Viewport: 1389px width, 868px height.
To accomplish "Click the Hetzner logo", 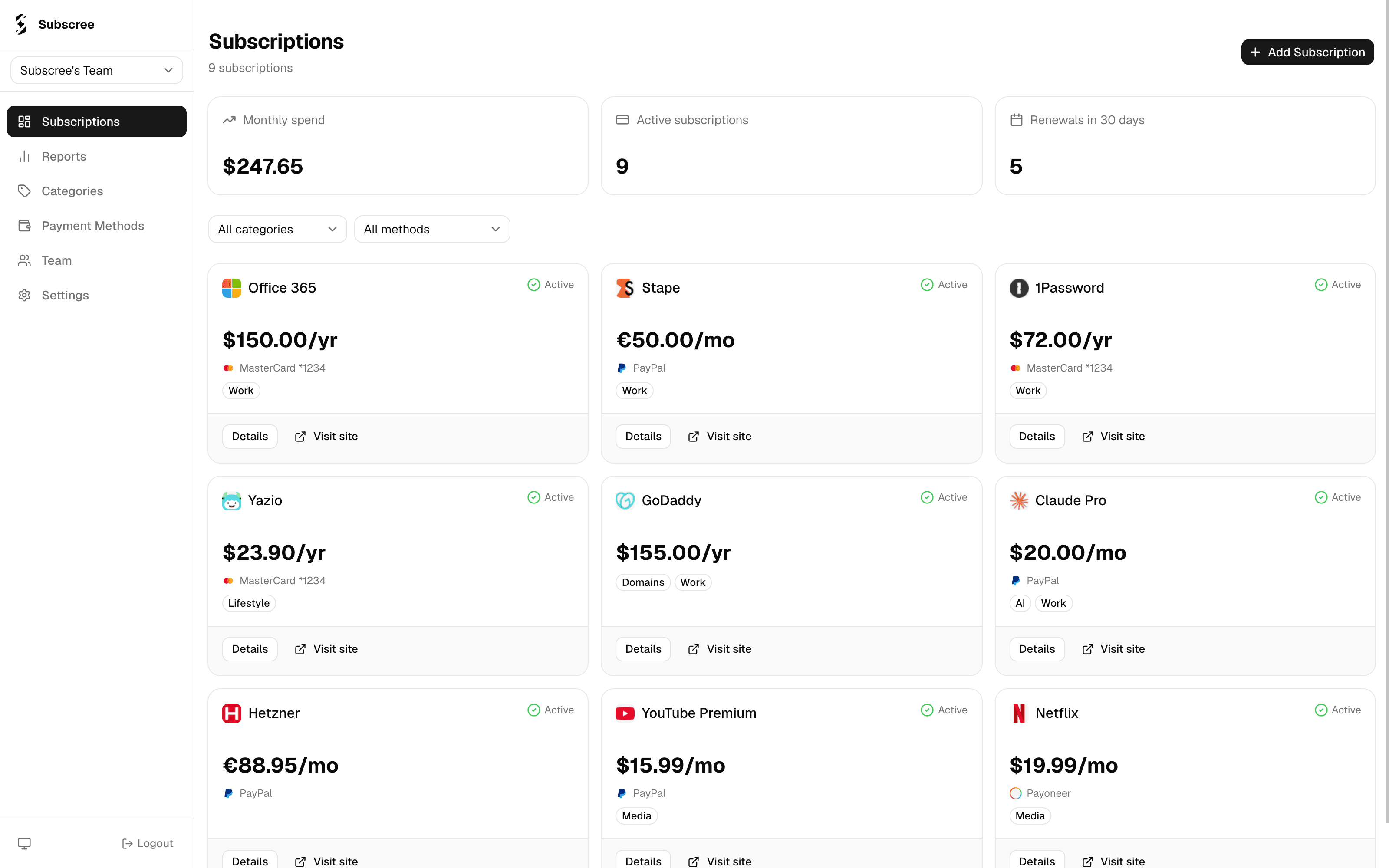I will 231,713.
